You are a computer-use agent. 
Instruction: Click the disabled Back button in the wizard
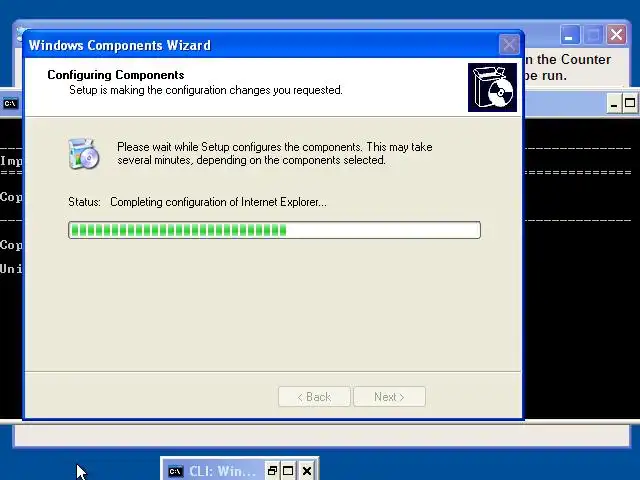[314, 397]
